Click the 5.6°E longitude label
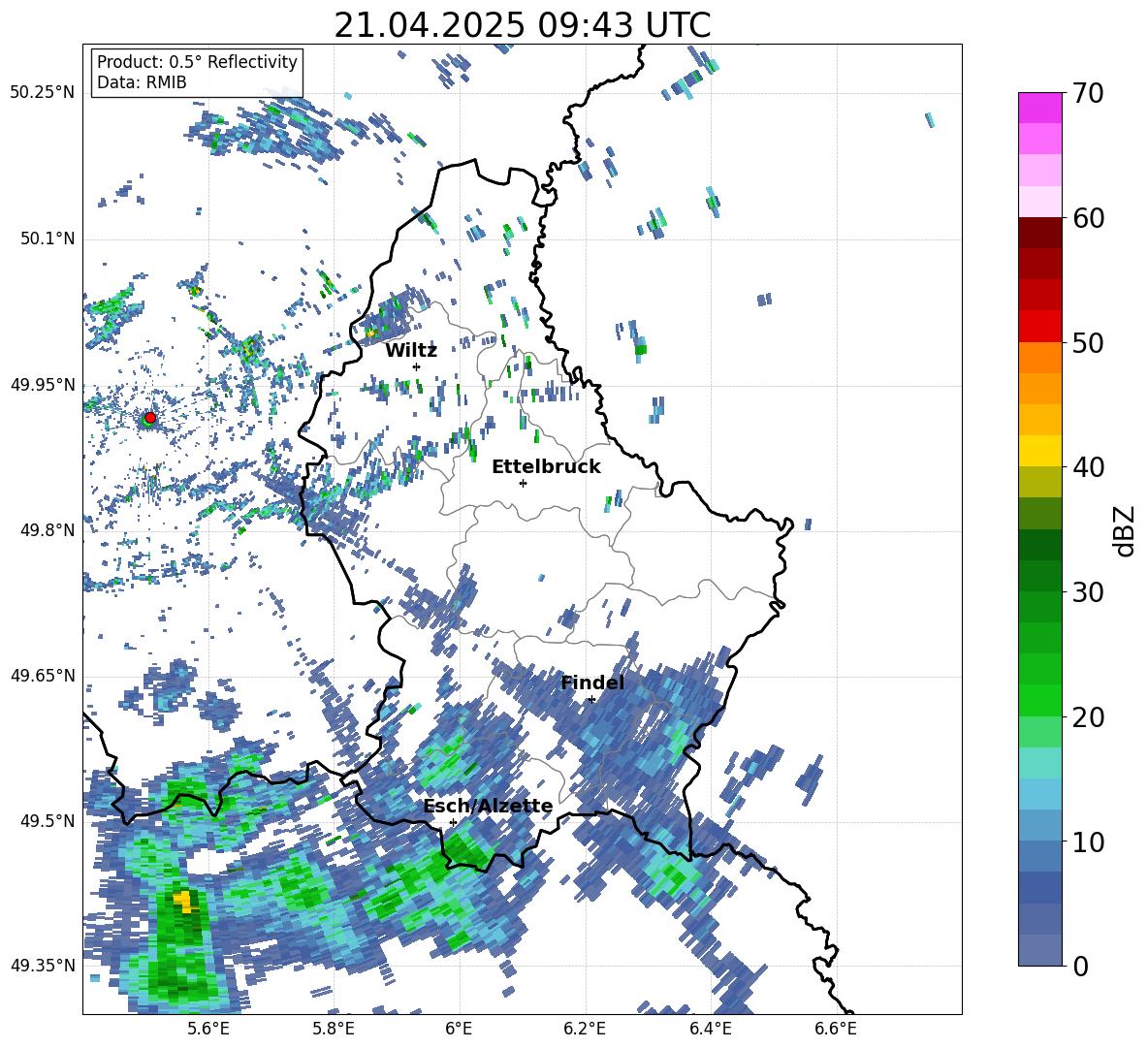This screenshot has width=1148, height=1048. point(207,1029)
